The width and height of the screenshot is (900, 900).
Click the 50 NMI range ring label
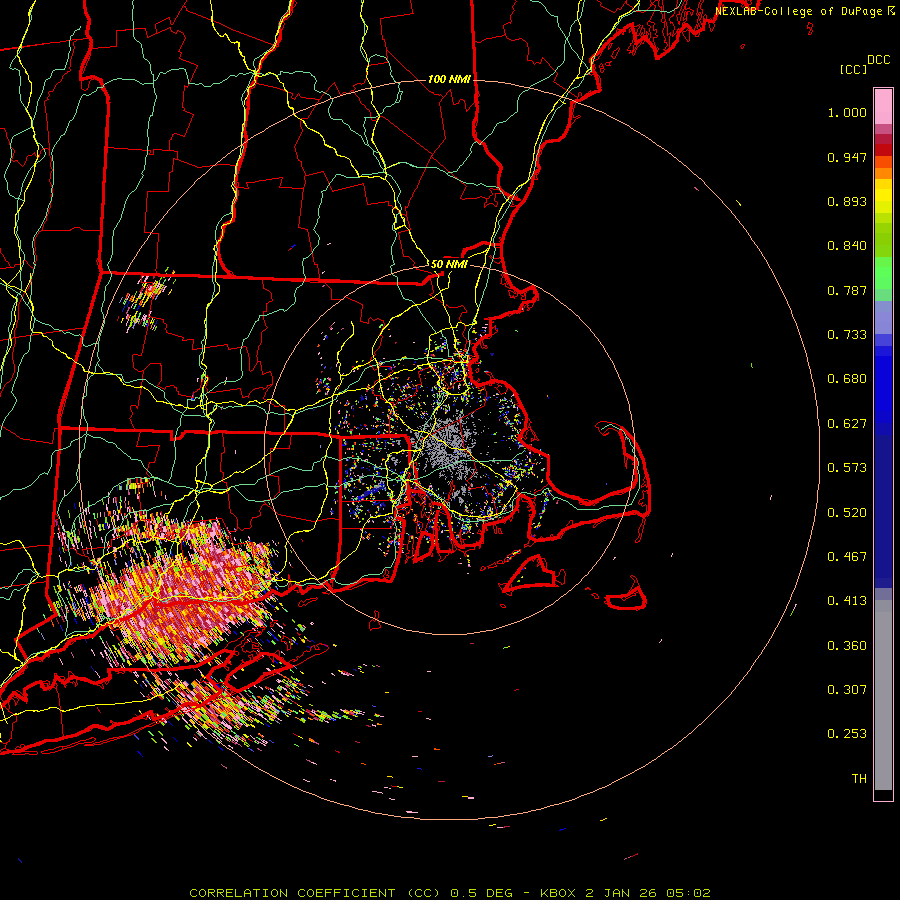point(449,264)
